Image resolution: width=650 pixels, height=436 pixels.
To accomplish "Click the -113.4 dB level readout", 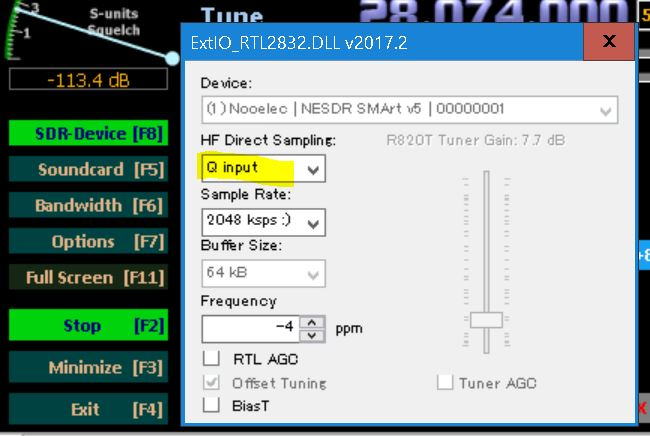I will click(x=88, y=79).
